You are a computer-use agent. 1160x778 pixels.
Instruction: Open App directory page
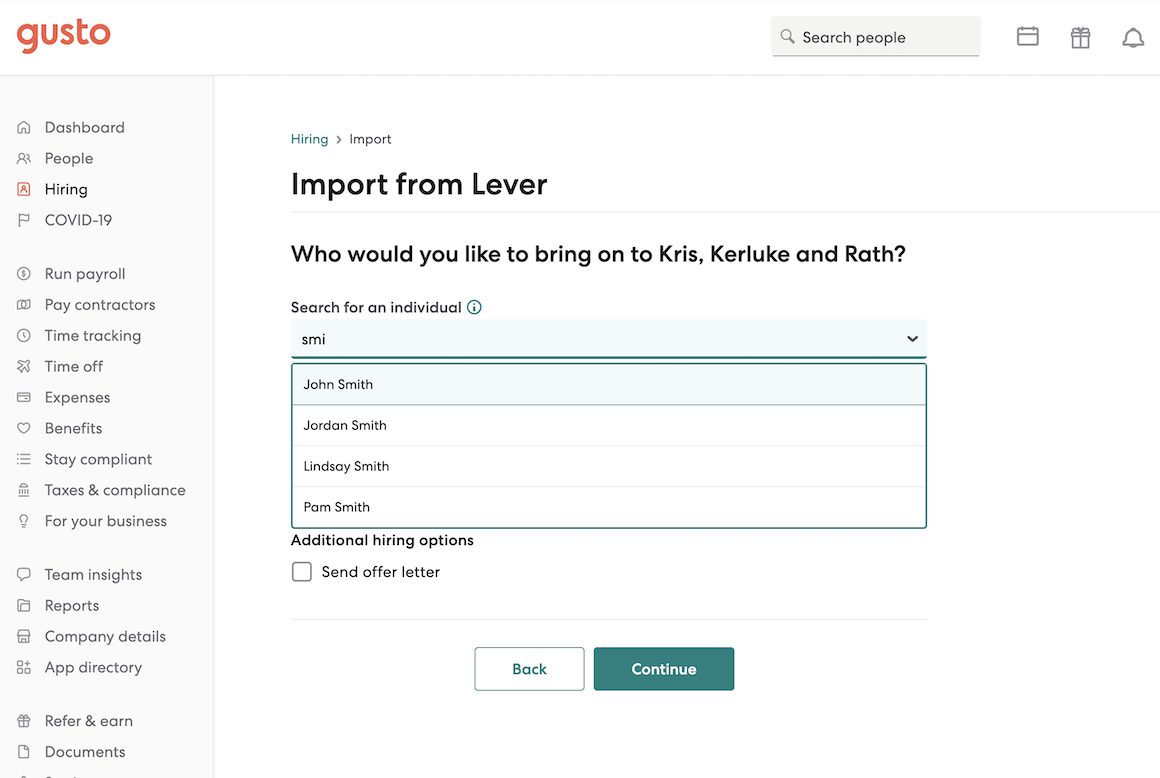click(93, 667)
